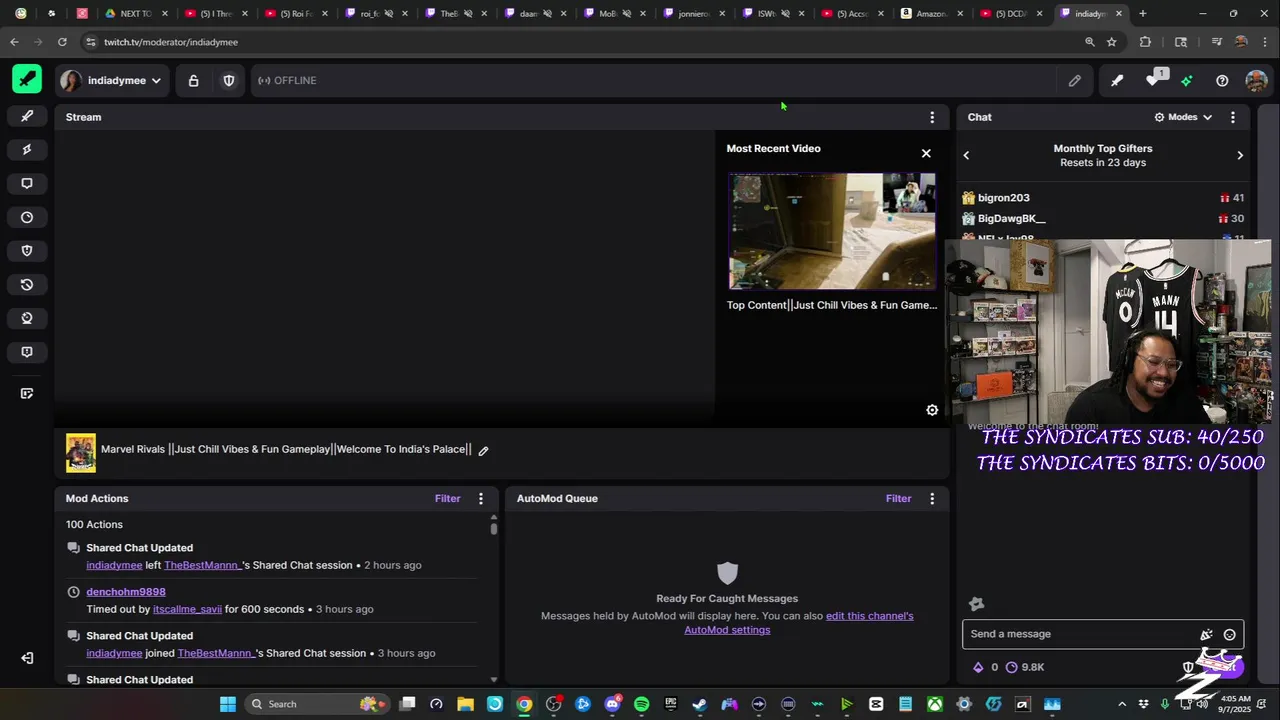Open the Windows Start menu

pyautogui.click(x=228, y=704)
